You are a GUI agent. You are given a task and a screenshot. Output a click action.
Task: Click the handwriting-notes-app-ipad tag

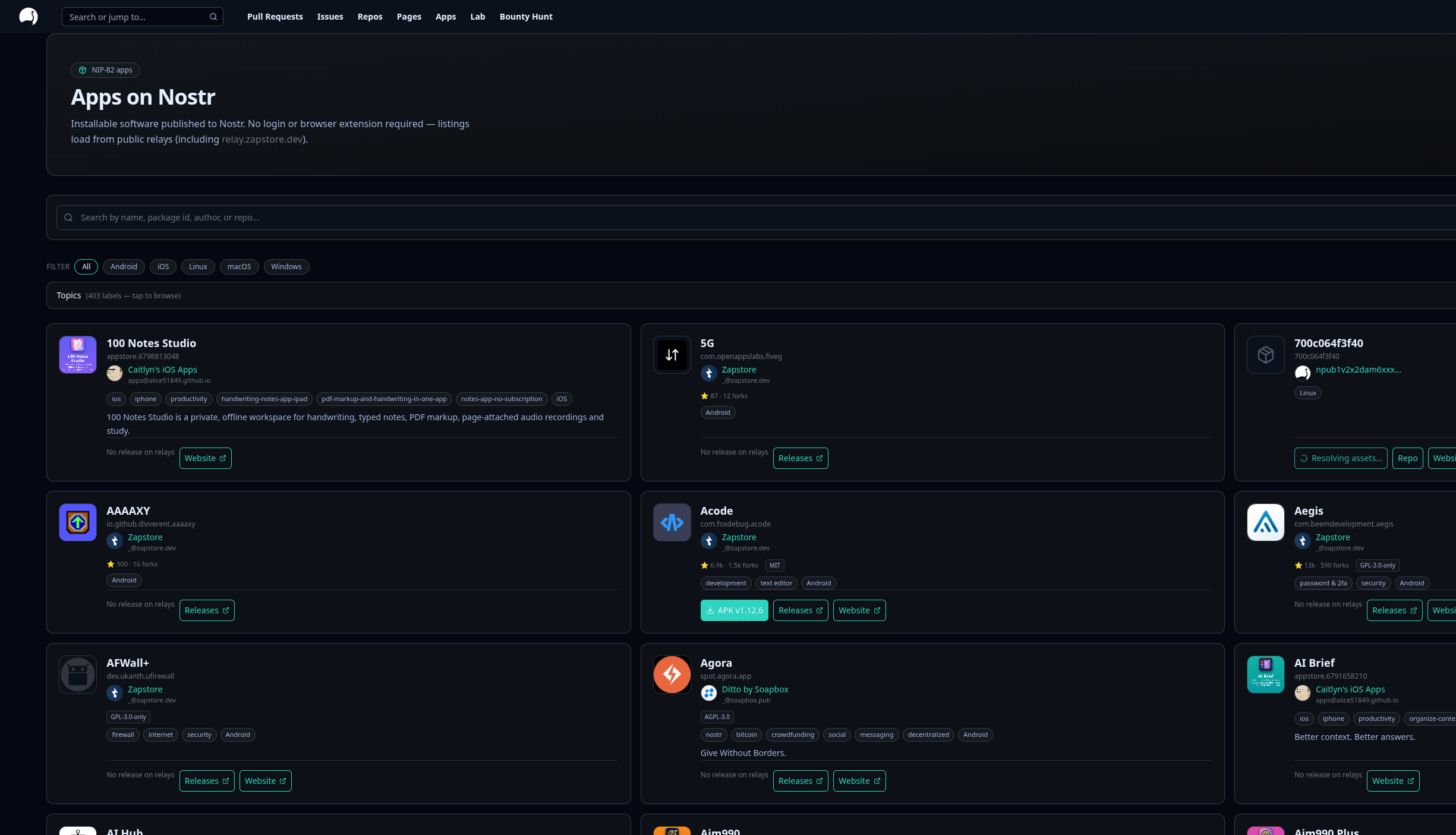(264, 399)
